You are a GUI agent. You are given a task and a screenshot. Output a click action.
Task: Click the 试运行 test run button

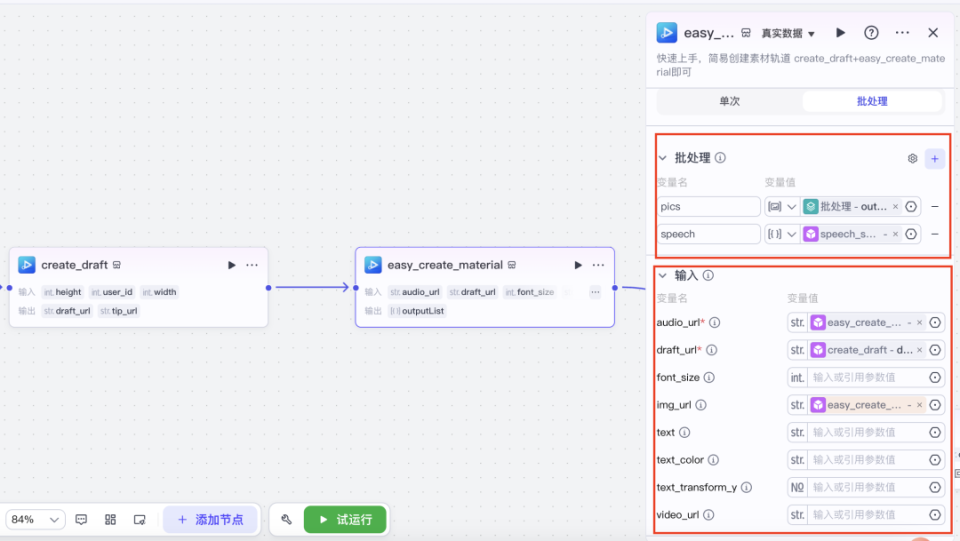click(345, 520)
